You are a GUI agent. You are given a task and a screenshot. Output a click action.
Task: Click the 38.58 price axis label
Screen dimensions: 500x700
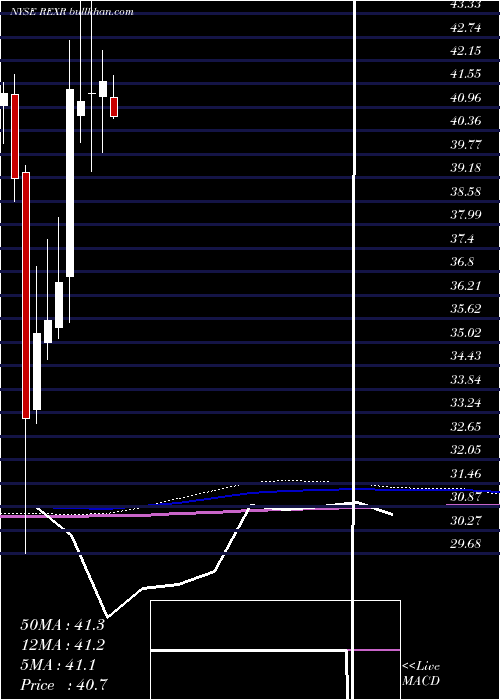pos(466,192)
